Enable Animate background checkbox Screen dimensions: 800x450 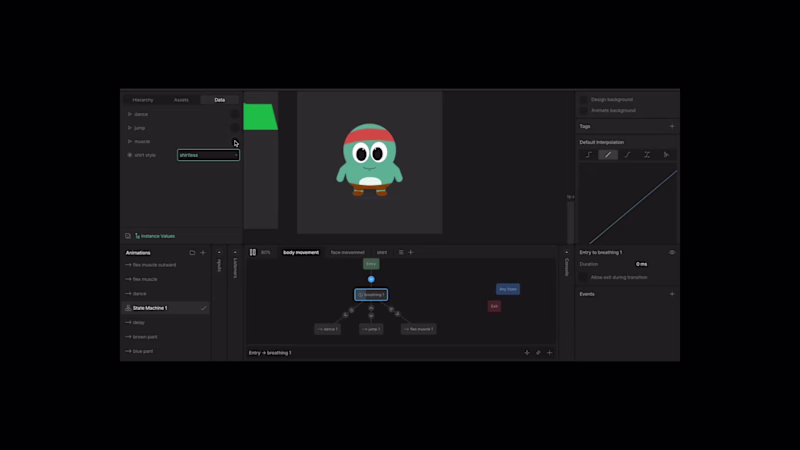[x=584, y=110]
